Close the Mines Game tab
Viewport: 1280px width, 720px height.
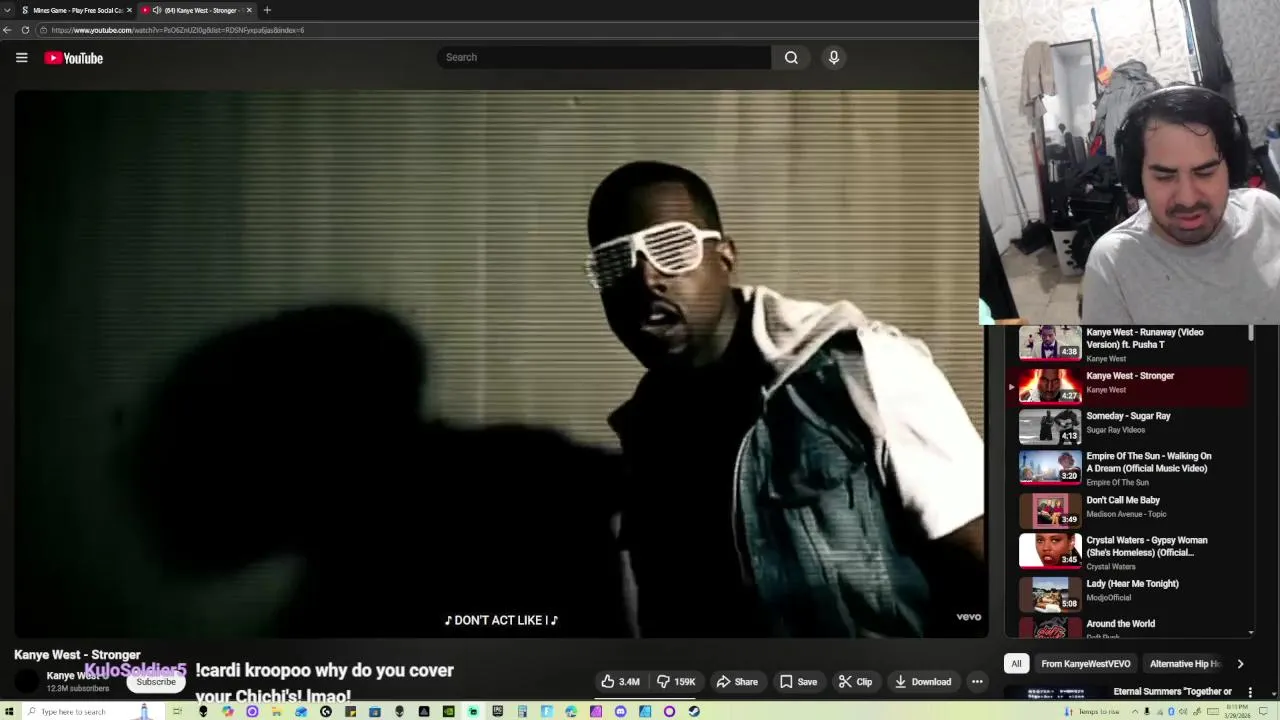coord(129,10)
